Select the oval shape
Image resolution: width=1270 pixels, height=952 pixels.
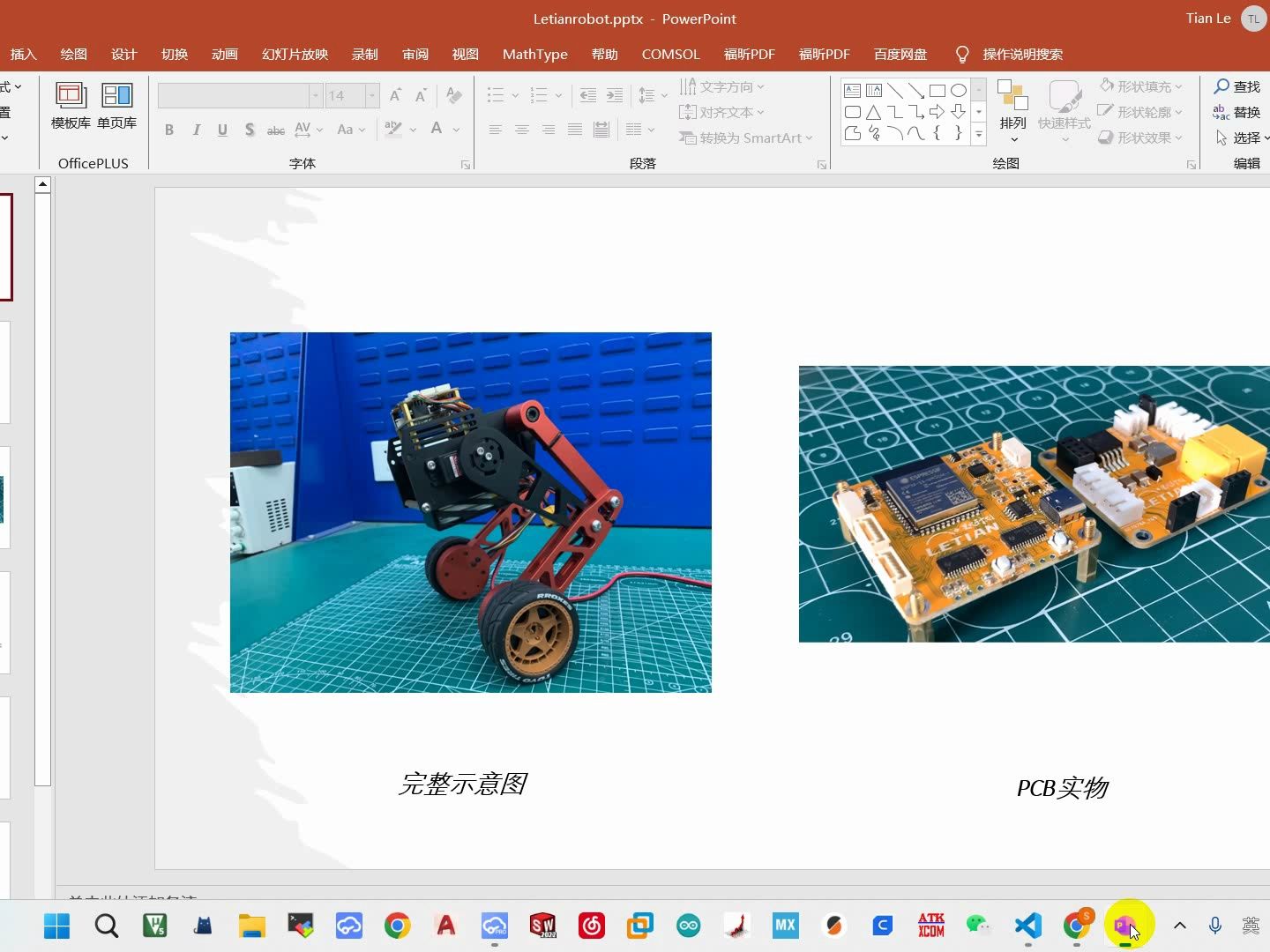[x=959, y=91]
